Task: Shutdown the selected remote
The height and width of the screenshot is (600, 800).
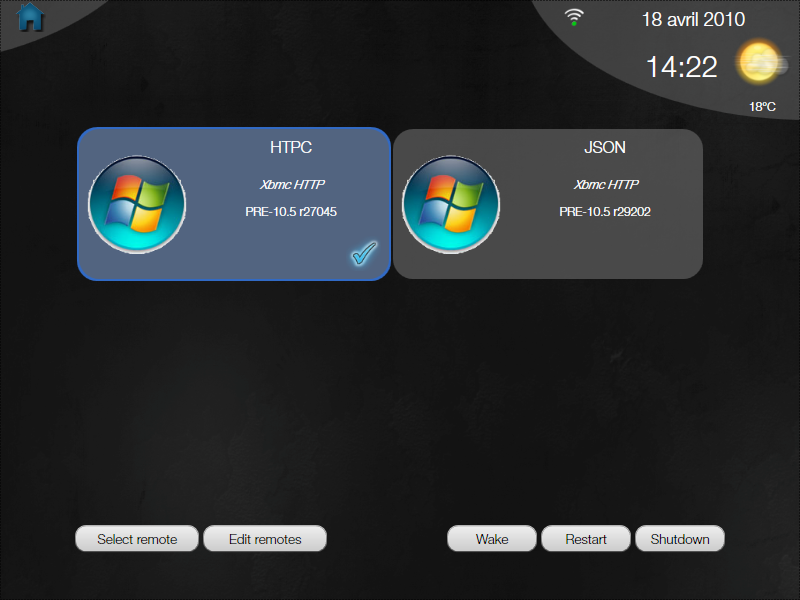Action: point(680,539)
